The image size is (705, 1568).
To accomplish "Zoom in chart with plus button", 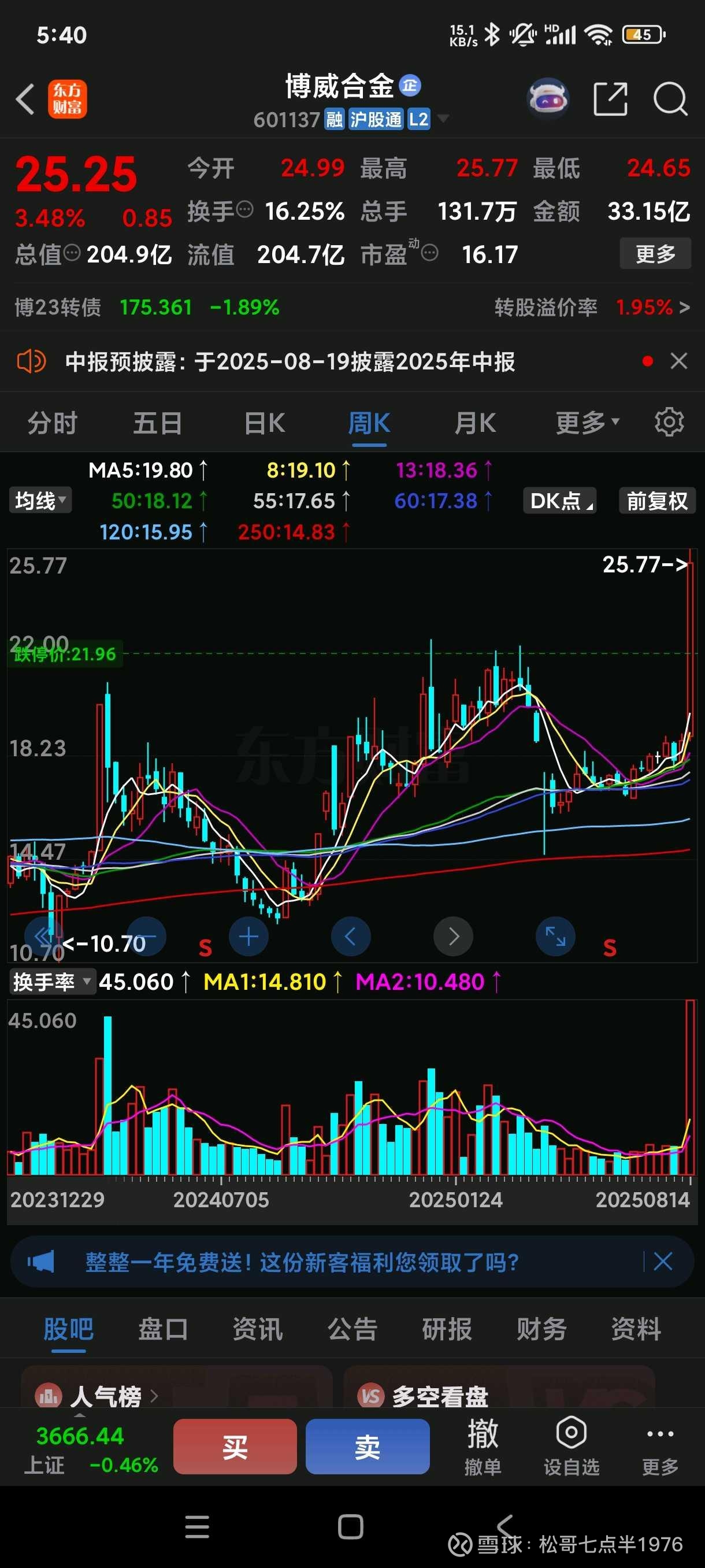I will pyautogui.click(x=248, y=936).
